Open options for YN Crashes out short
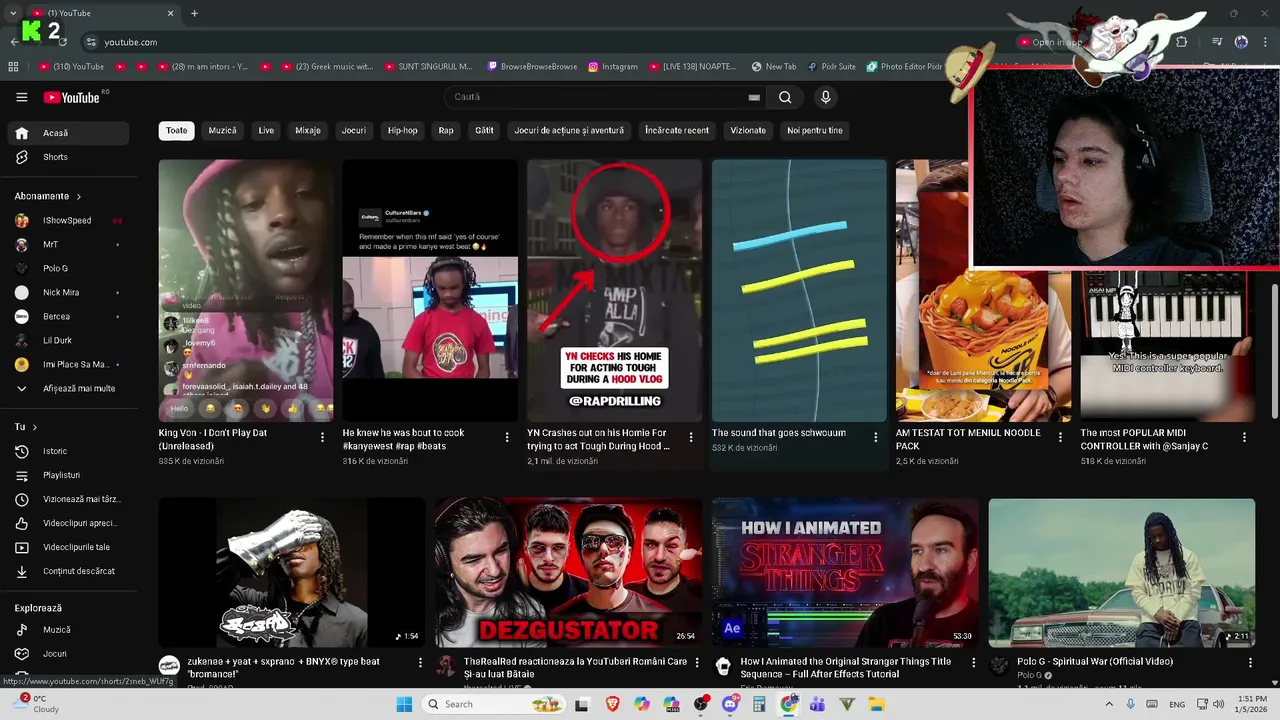The width and height of the screenshot is (1280, 720). click(691, 437)
